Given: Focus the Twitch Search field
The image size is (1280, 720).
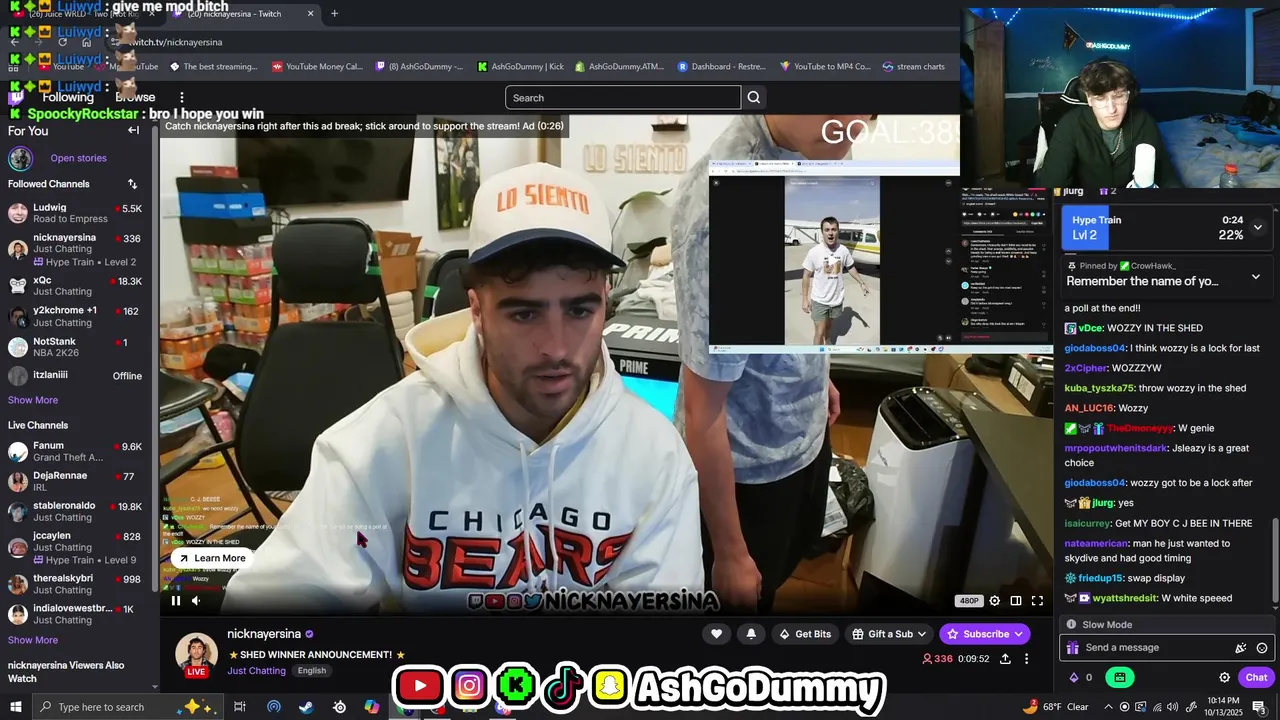Looking at the screenshot, I should 623,97.
